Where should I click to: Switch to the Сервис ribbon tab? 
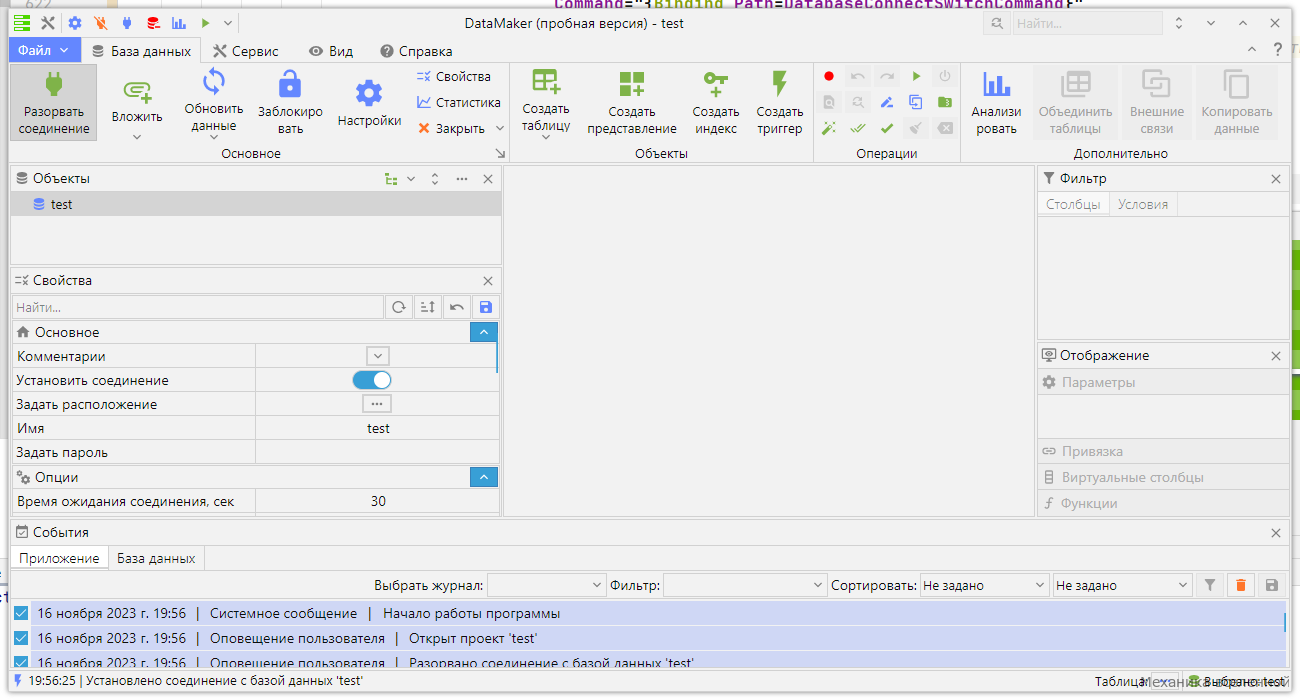point(245,51)
